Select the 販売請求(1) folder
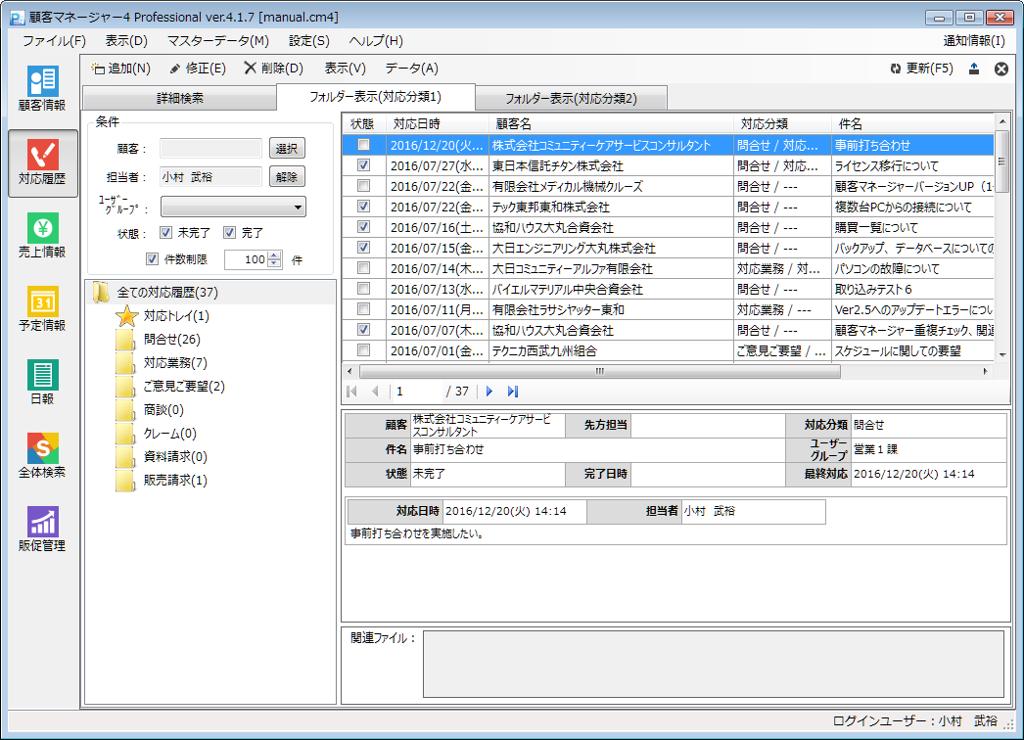The width and height of the screenshot is (1024, 740). point(175,481)
